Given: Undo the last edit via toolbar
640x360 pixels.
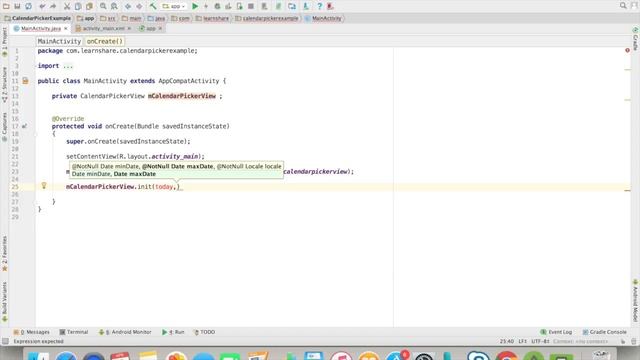Looking at the screenshot, I should (x=42, y=6).
